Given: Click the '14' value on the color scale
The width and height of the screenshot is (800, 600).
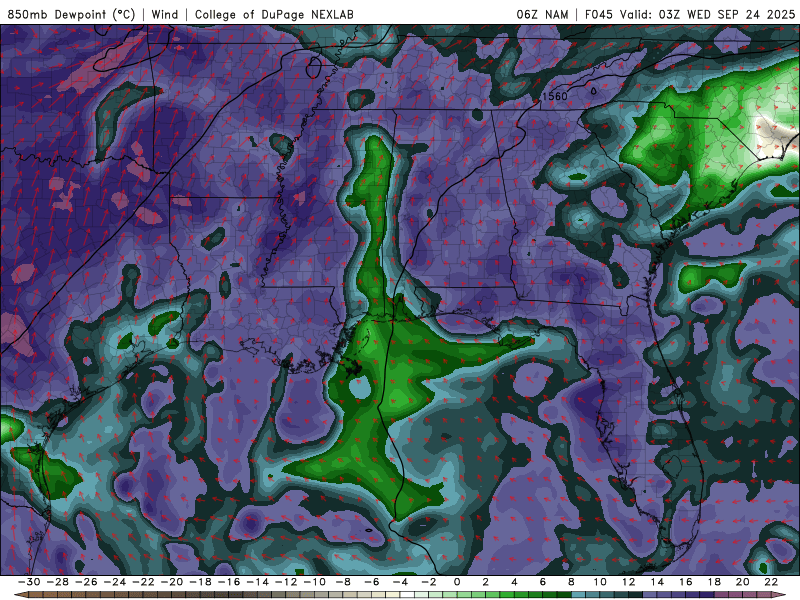Looking at the screenshot, I should [657, 582].
